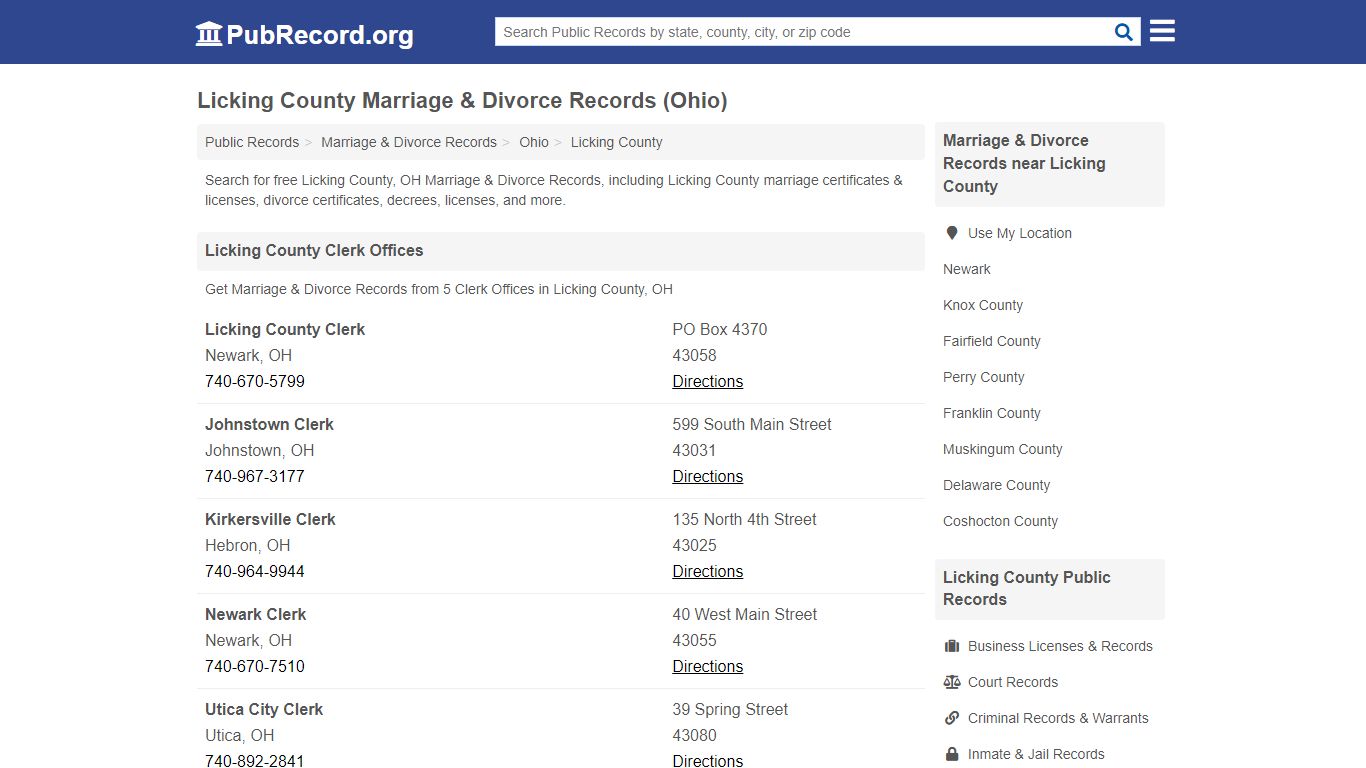Viewport: 1366px width, 768px height.
Task: Open Inmate & Jail Records link
Action: [1036, 754]
